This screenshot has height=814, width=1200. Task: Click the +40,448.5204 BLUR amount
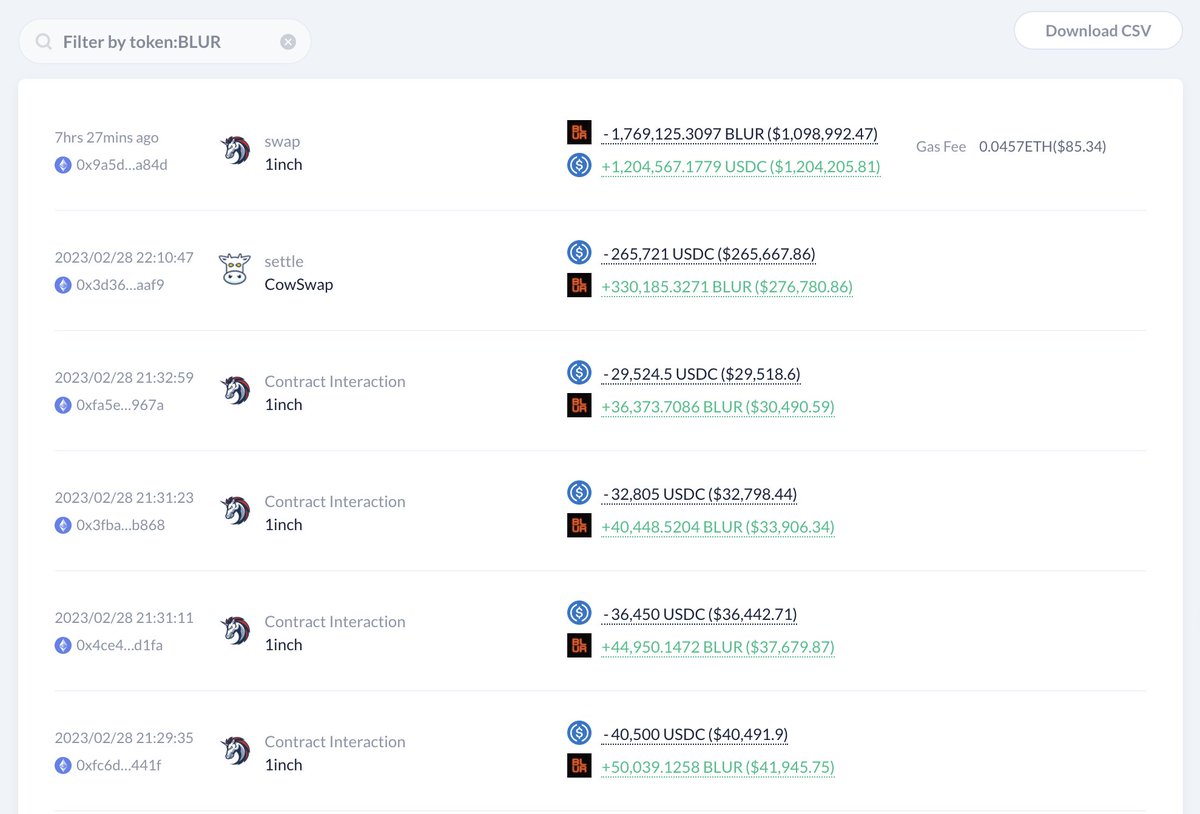tap(718, 527)
